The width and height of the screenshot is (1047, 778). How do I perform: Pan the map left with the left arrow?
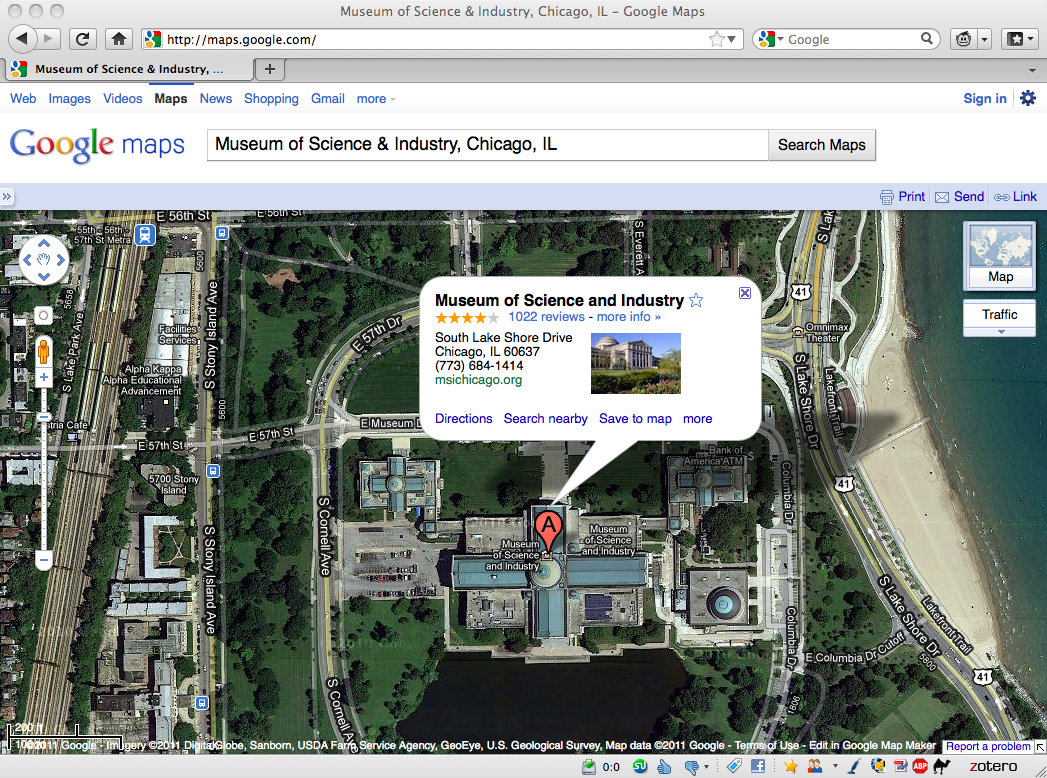27,260
